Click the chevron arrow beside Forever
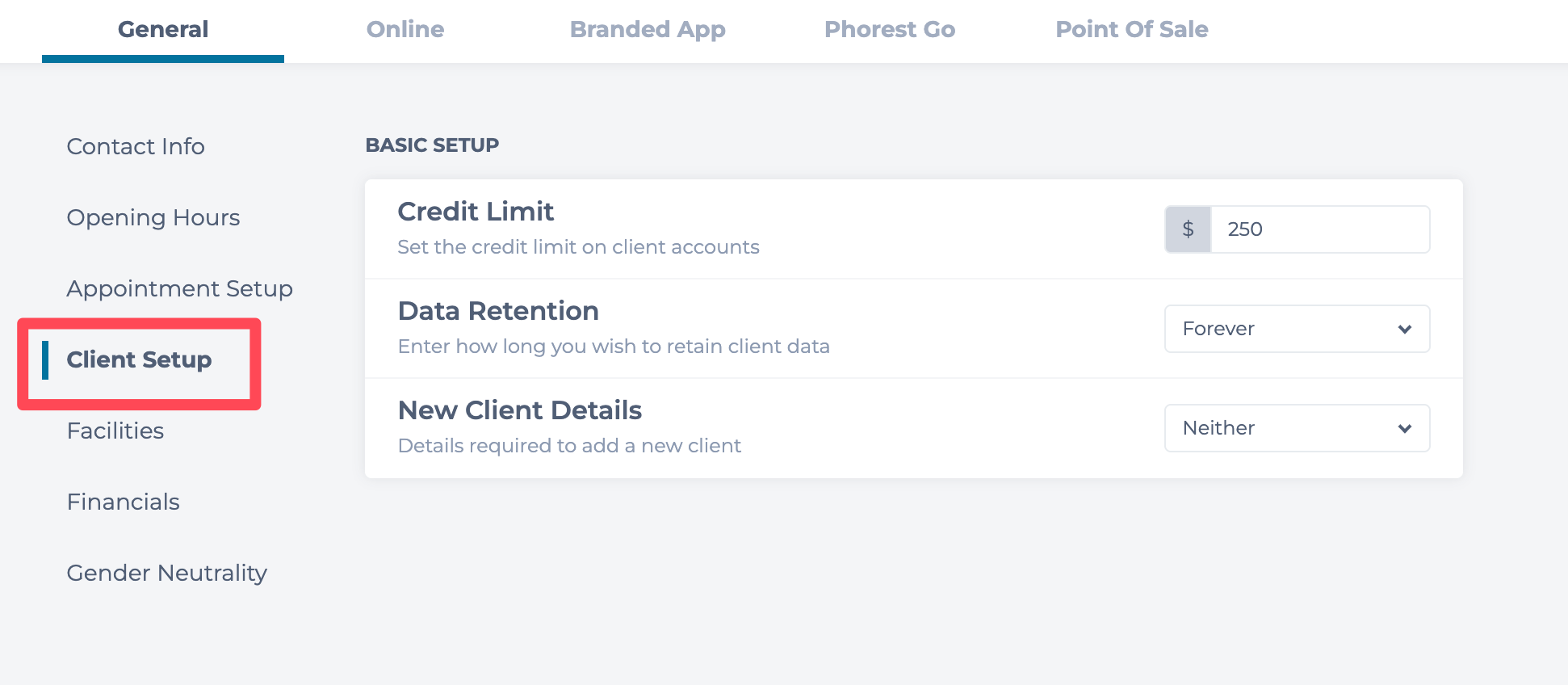This screenshot has width=1568, height=685. click(x=1404, y=329)
